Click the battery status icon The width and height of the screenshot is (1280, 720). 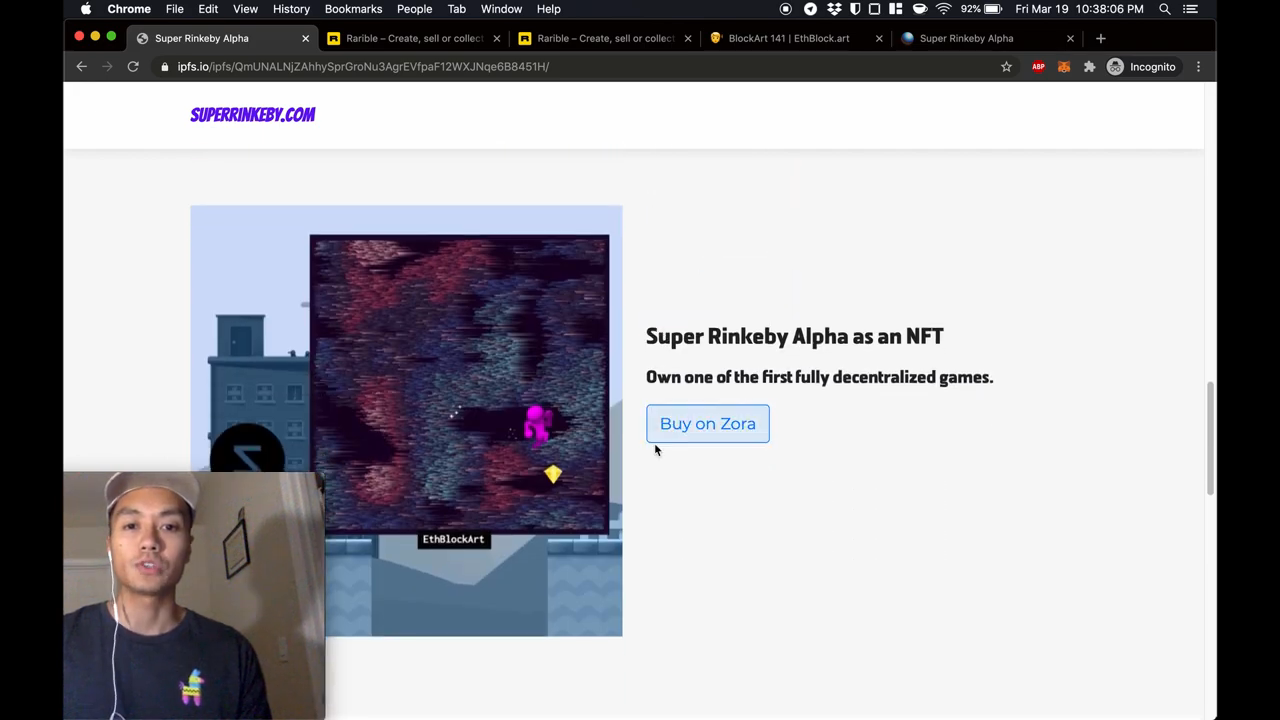[x=993, y=9]
